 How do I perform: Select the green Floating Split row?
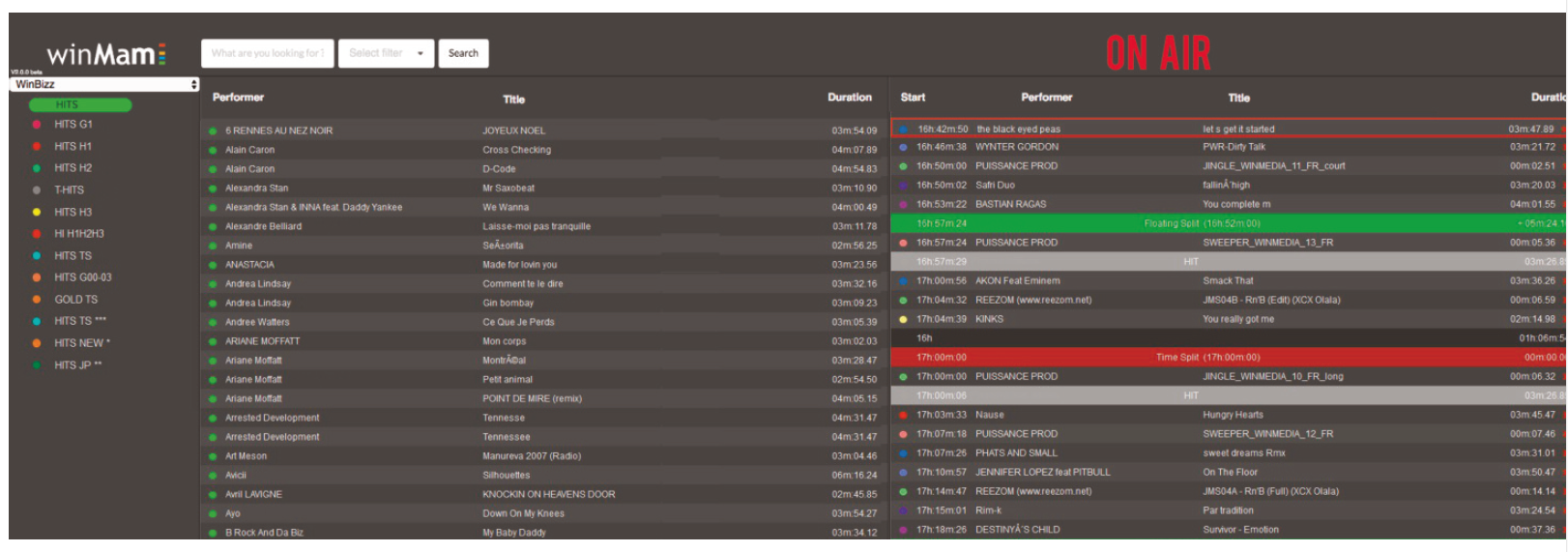[1201, 224]
